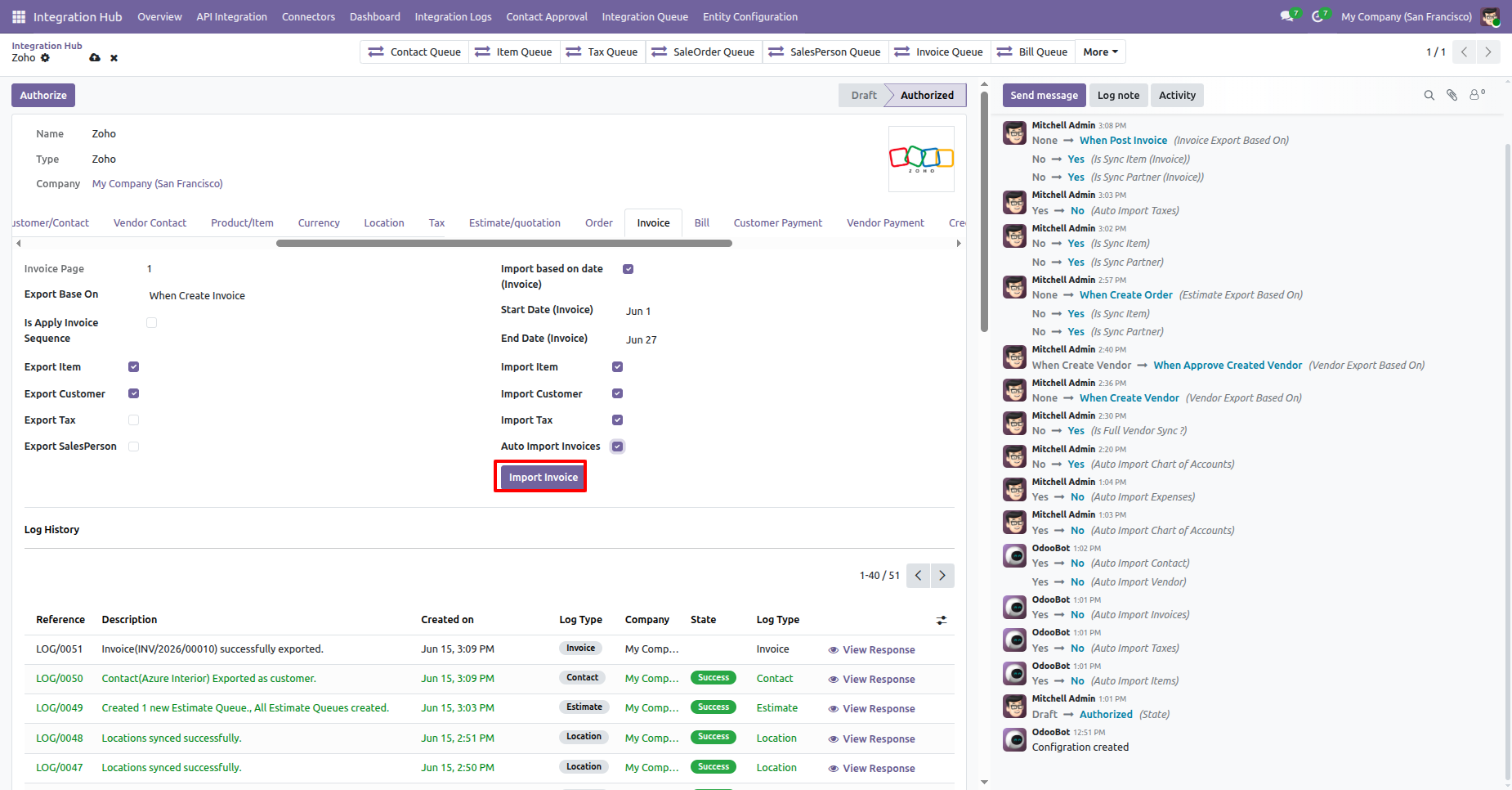Image resolution: width=1512 pixels, height=790 pixels.
Task: View Response for LOG/0047
Action: point(871,769)
